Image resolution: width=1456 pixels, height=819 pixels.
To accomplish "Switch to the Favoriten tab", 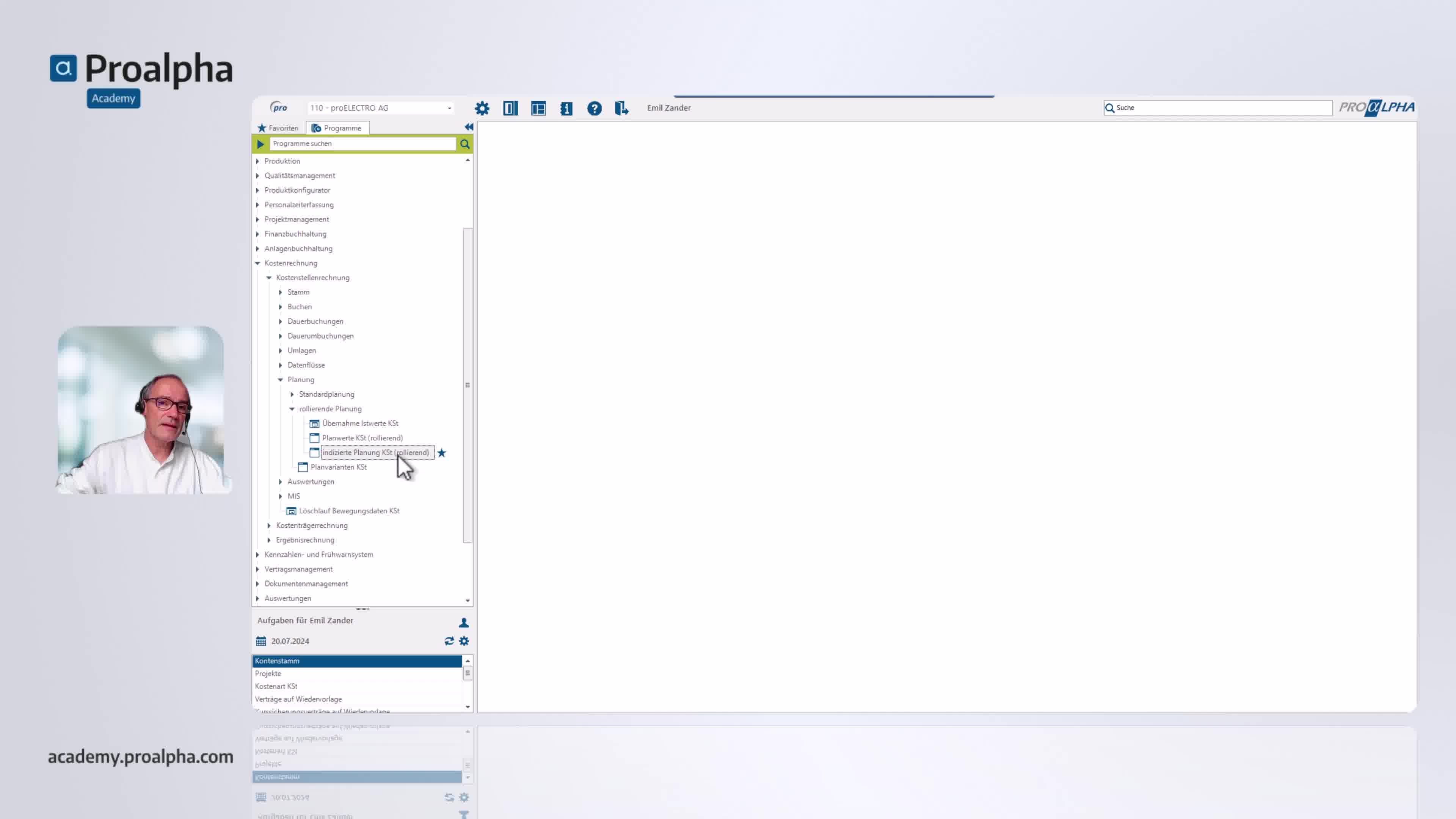I will click(x=278, y=128).
